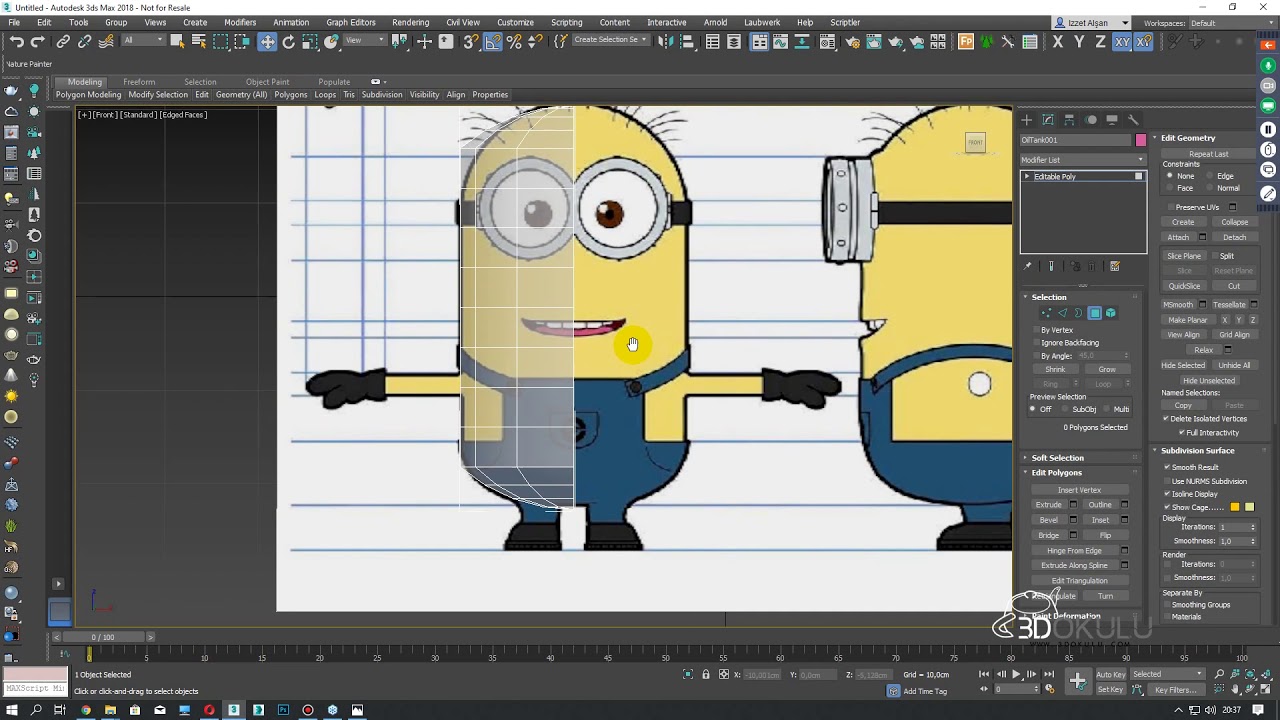Switch to the Object Paint ribbon tab

[x=267, y=82]
